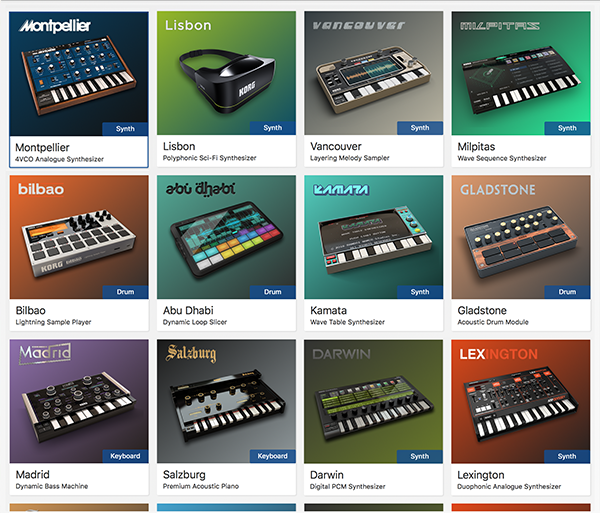Select the Bilbao sample player image

tap(79, 237)
